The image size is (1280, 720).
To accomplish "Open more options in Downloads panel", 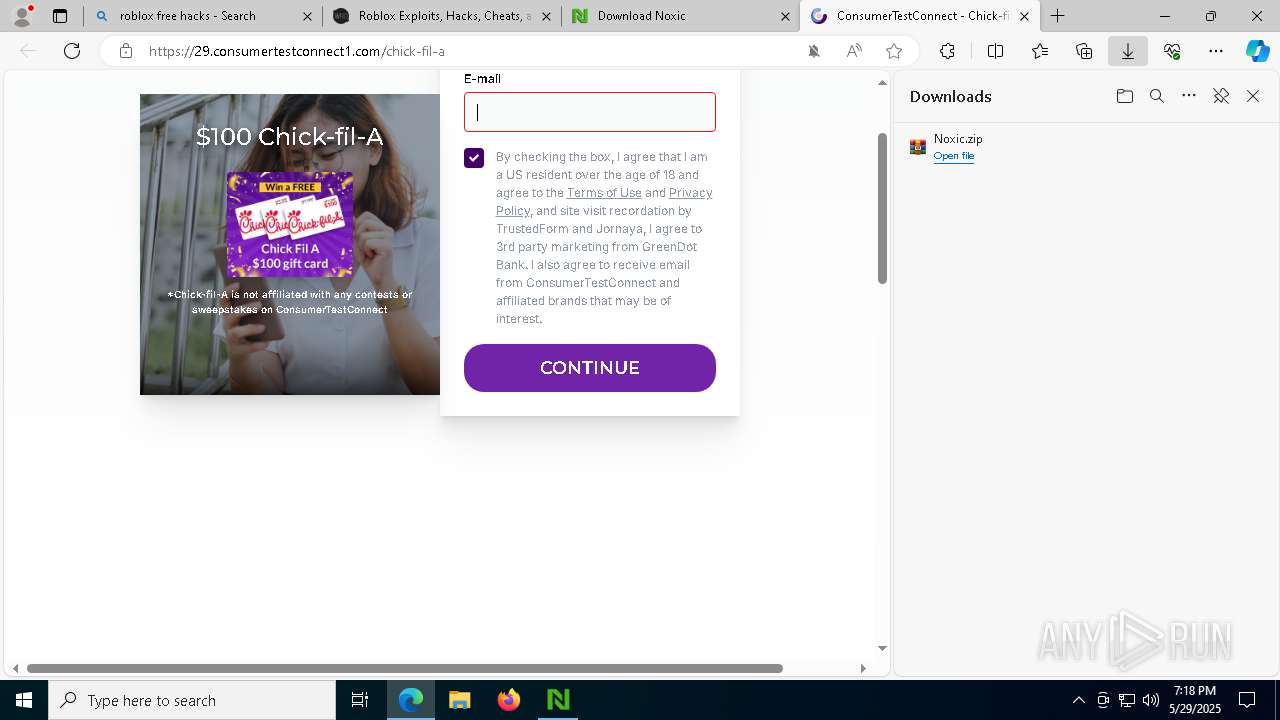I will (1189, 96).
